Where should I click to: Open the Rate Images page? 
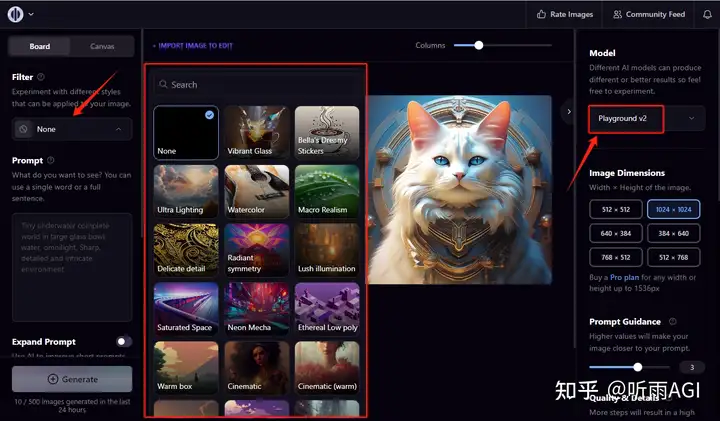565,14
